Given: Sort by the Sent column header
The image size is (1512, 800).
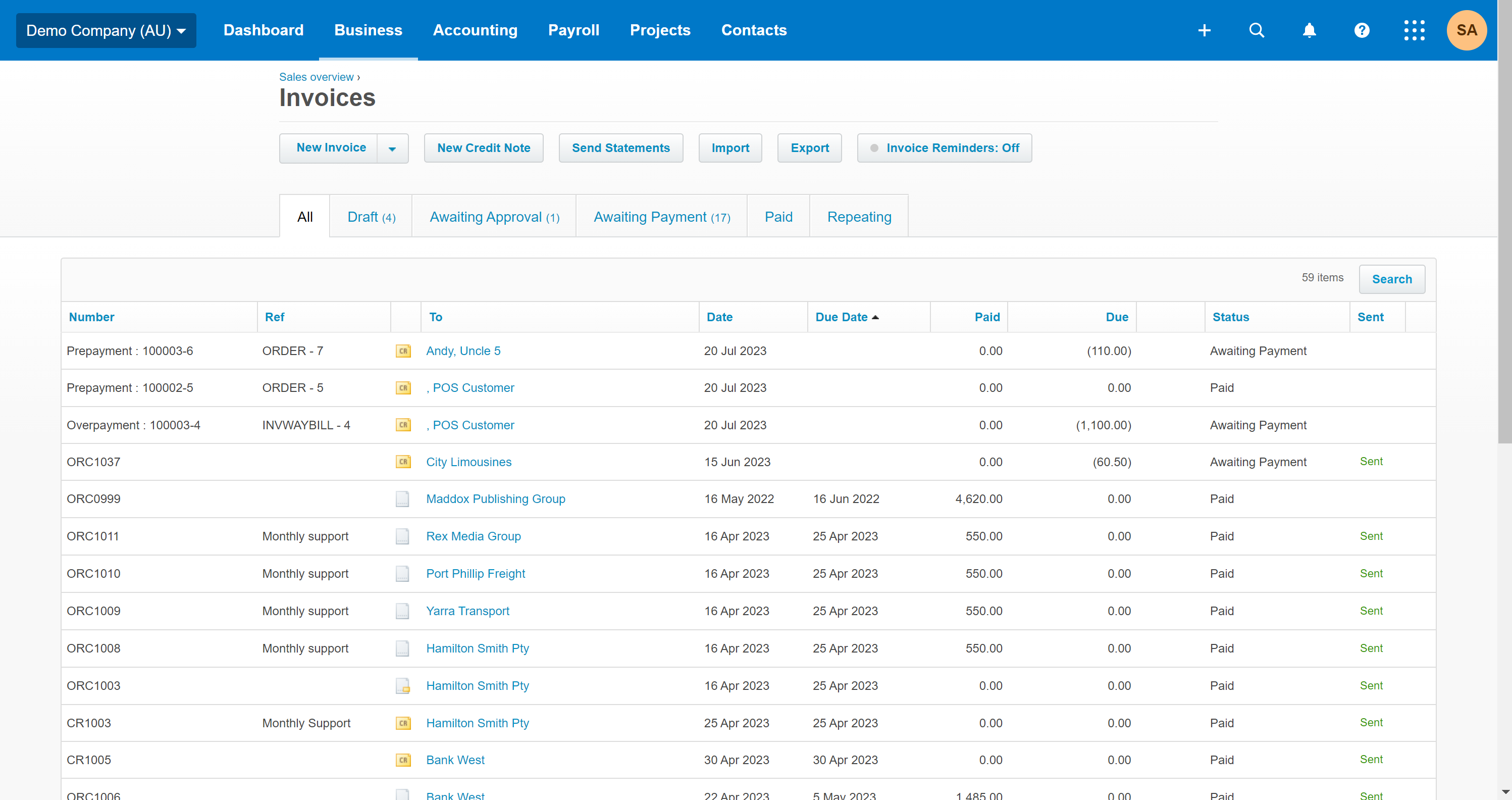Looking at the screenshot, I should tap(1370, 317).
